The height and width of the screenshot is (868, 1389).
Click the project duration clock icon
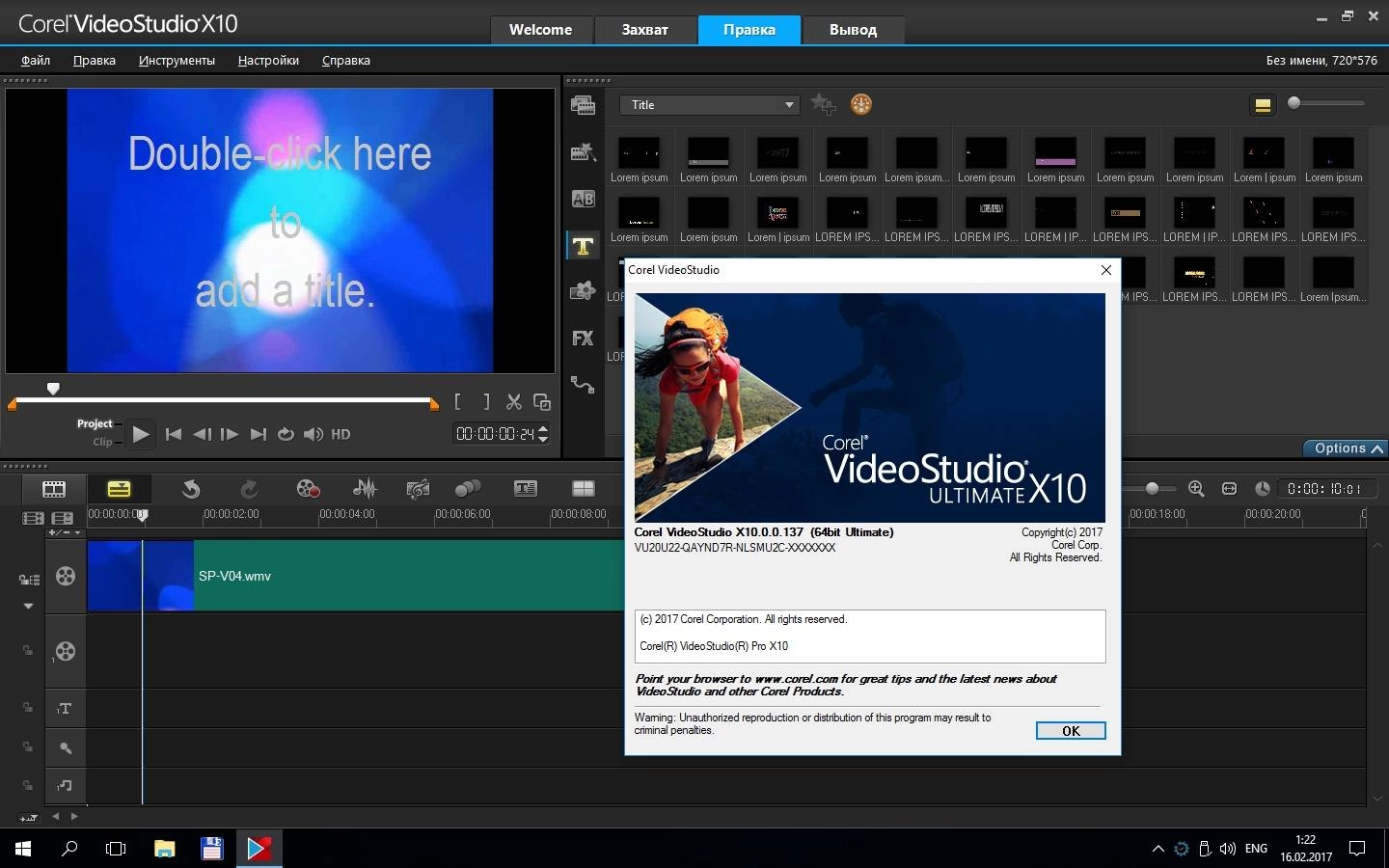pyautogui.click(x=1262, y=489)
